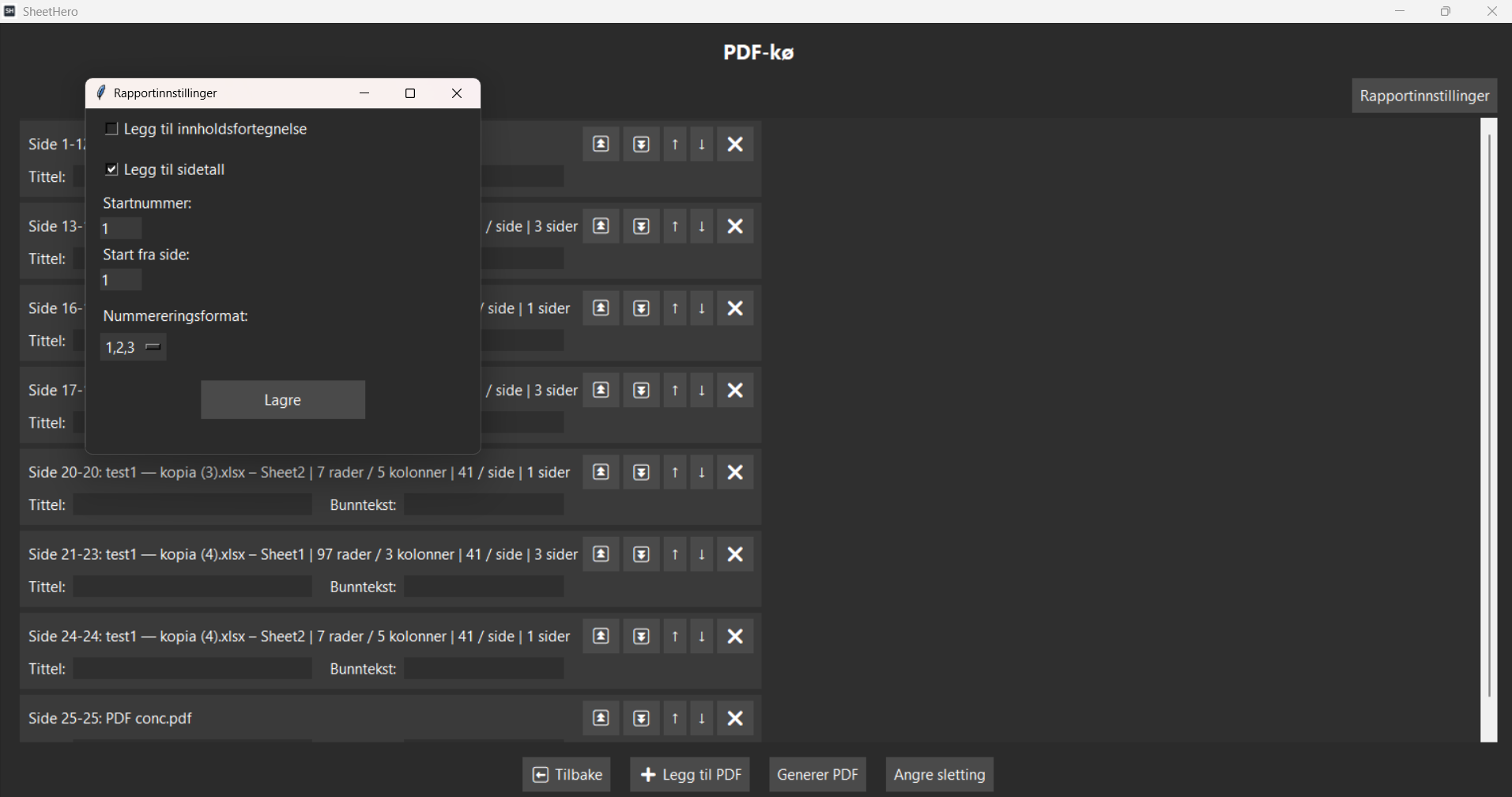
Task: Send Side 20-20 entry to bottom
Action: 641,472
